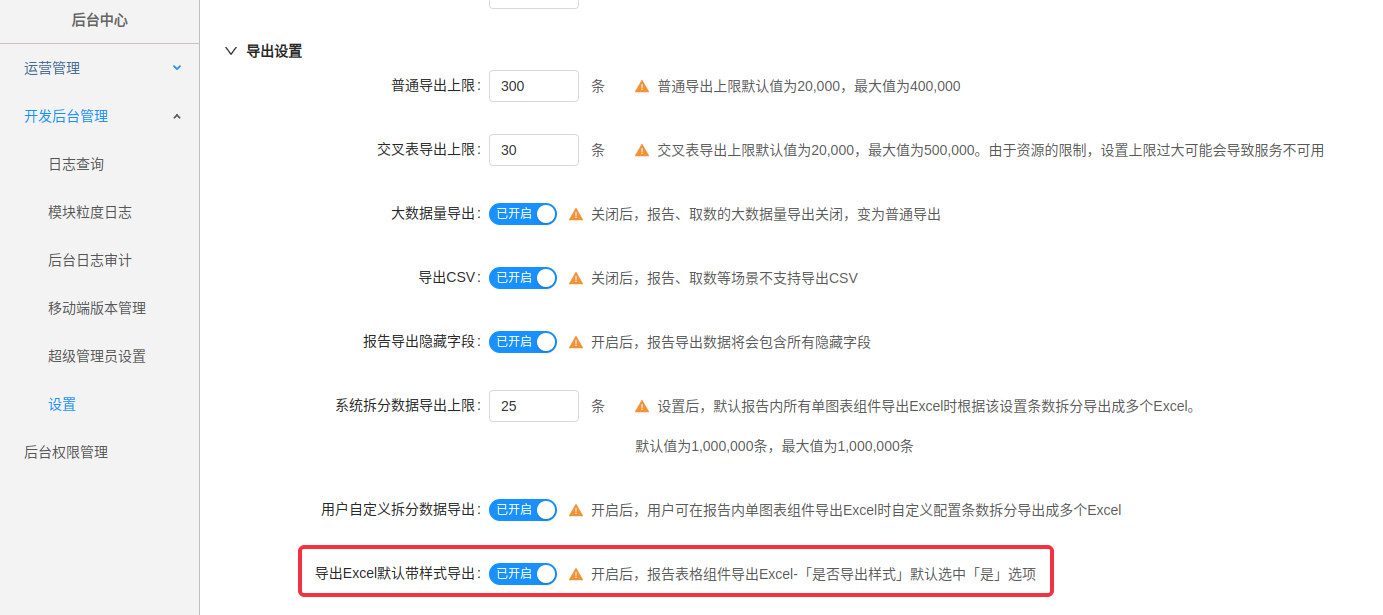Click warning icon next to 大数据量导出 toggle
Viewport: 1383px width, 615px height.
576,215
